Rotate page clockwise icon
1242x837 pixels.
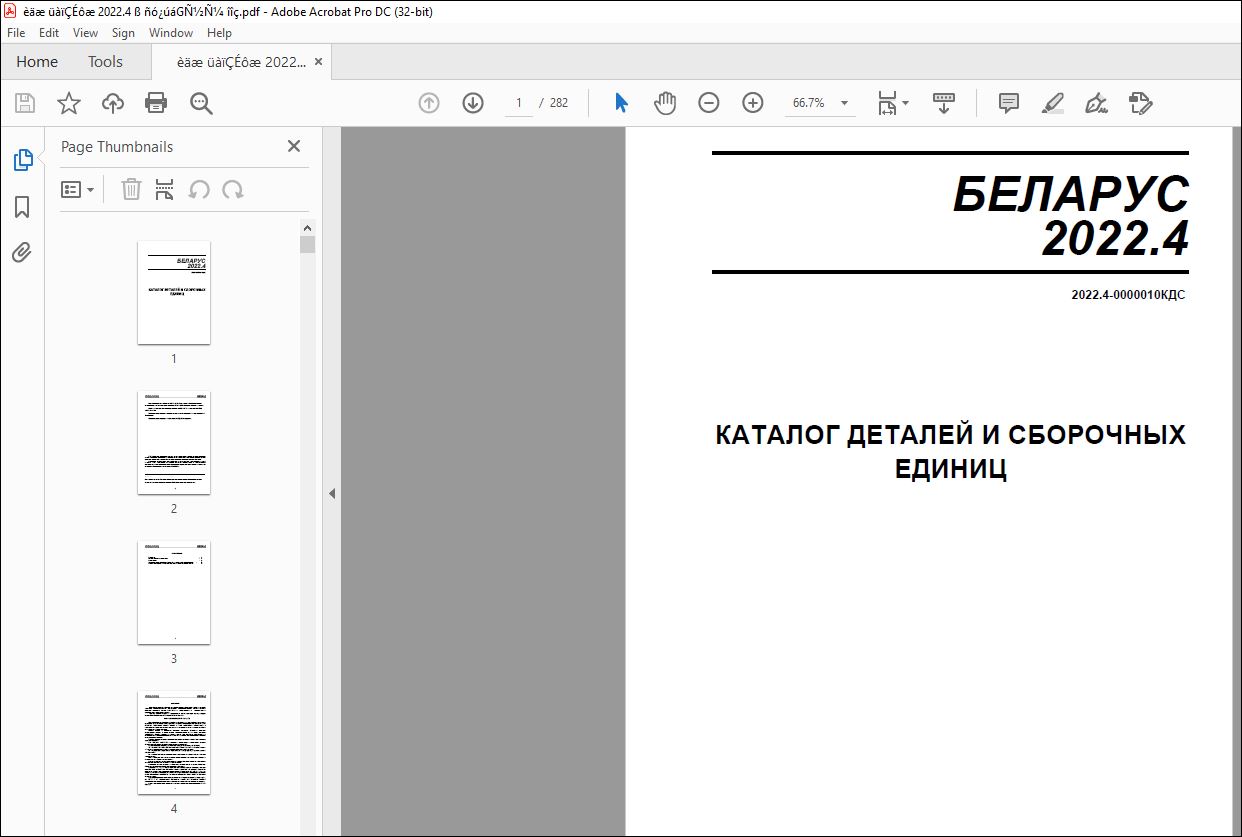pos(233,189)
